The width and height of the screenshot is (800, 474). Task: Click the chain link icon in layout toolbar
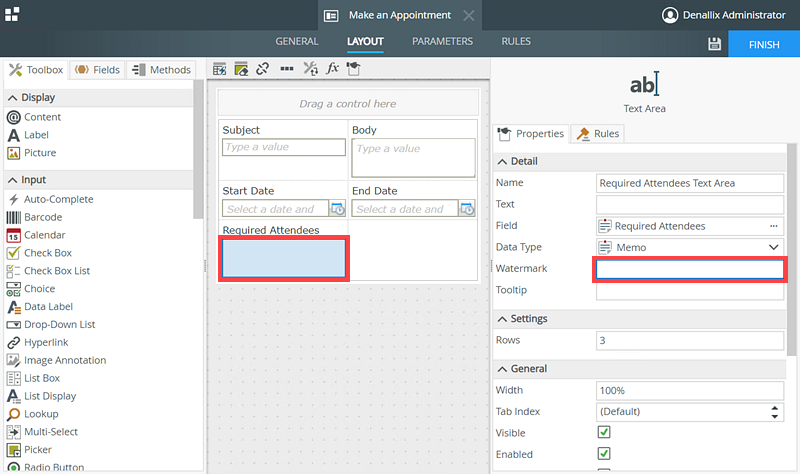pos(263,69)
